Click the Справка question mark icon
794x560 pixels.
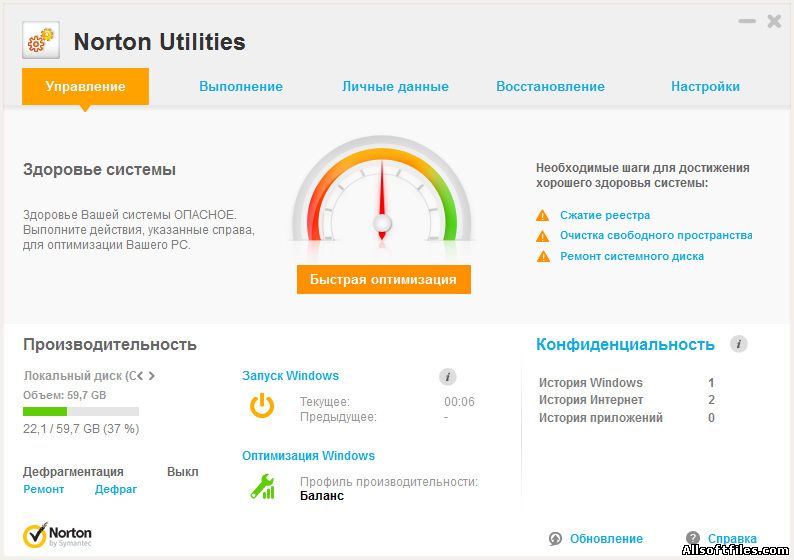pos(692,538)
